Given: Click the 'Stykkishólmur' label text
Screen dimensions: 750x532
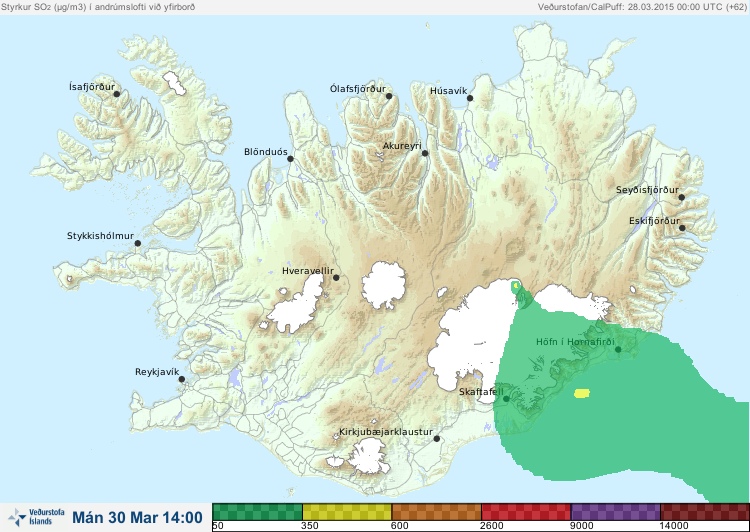Looking at the screenshot, I should click(100, 236).
